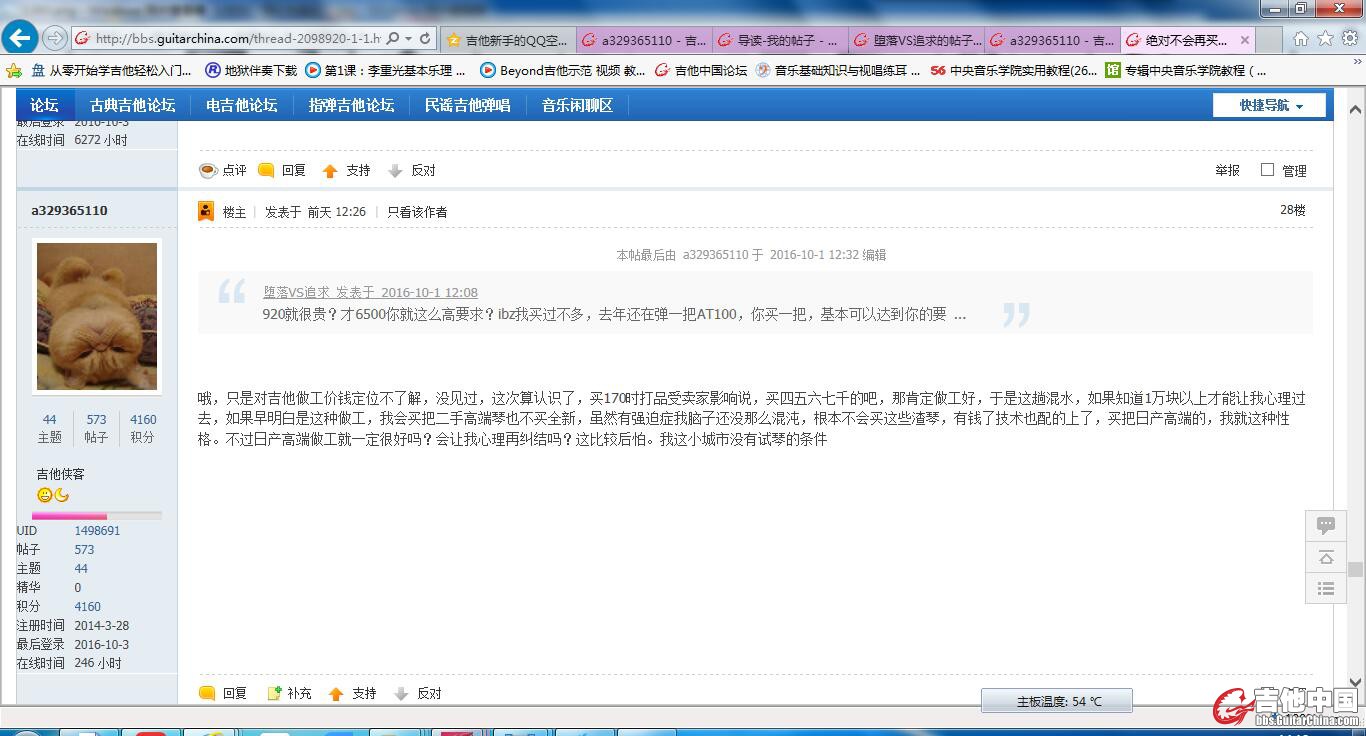Image resolution: width=1366 pixels, height=736 pixels.
Task: Open quoted post 堕落VS追求 发表于 link
Action: tap(370, 292)
